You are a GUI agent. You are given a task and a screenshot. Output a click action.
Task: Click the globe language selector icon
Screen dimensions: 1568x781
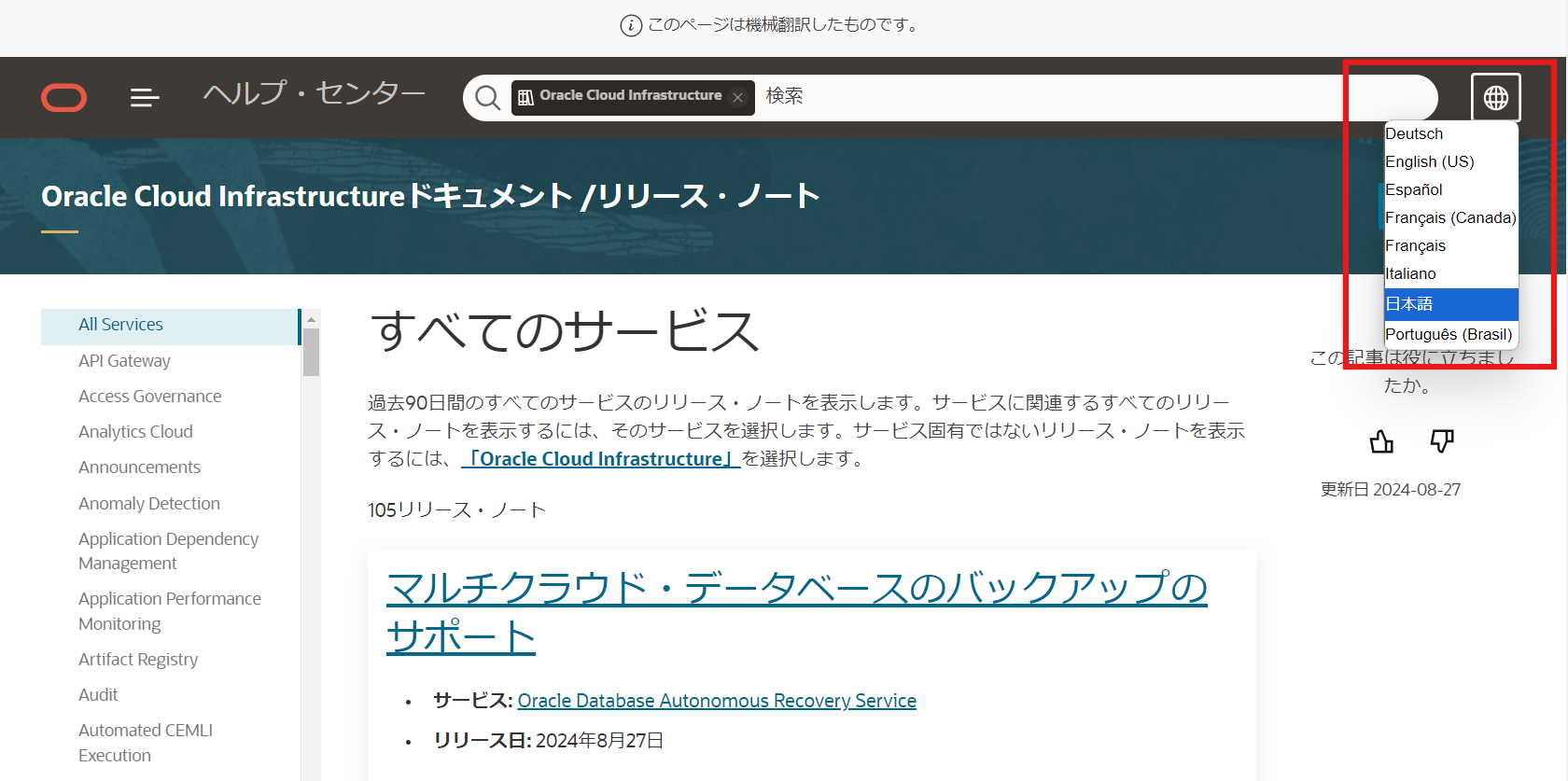click(x=1496, y=97)
